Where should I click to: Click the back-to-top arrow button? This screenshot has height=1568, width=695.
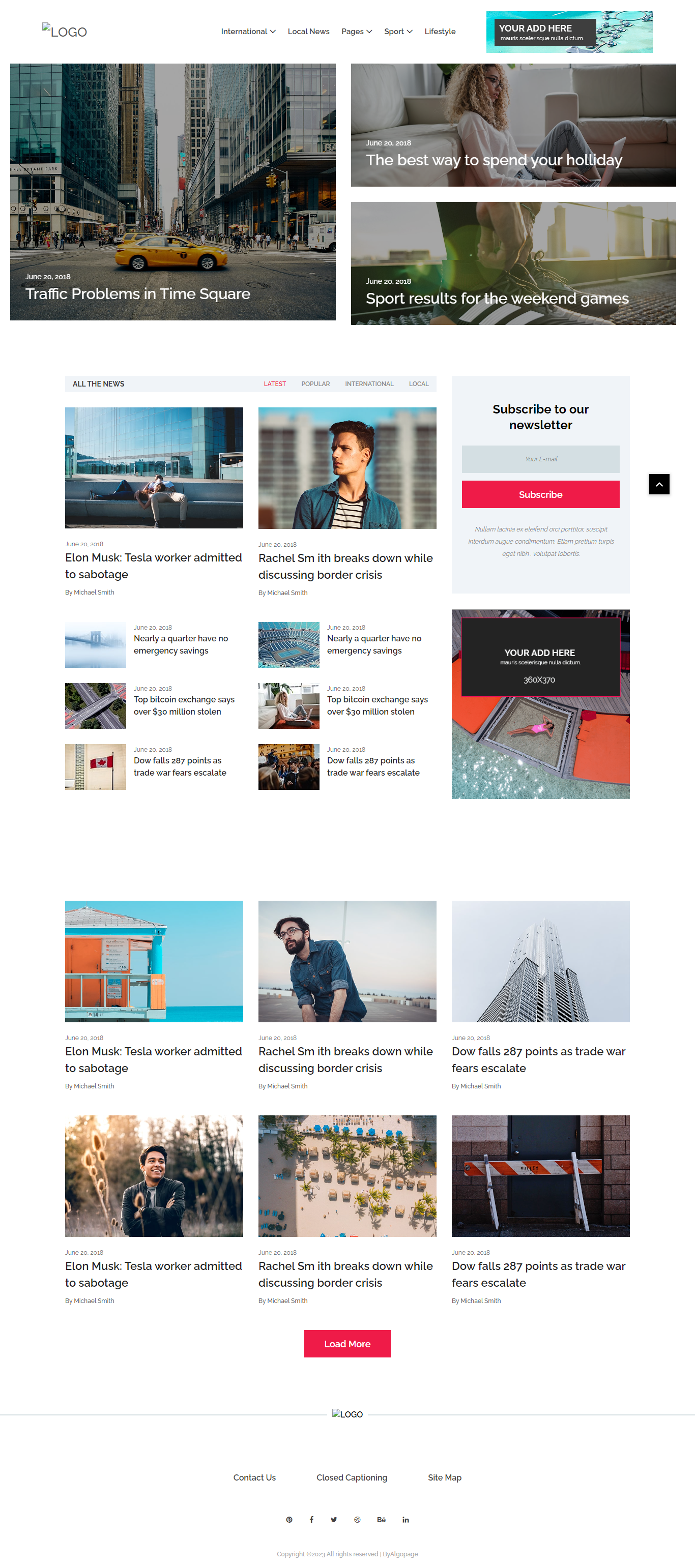pos(659,484)
